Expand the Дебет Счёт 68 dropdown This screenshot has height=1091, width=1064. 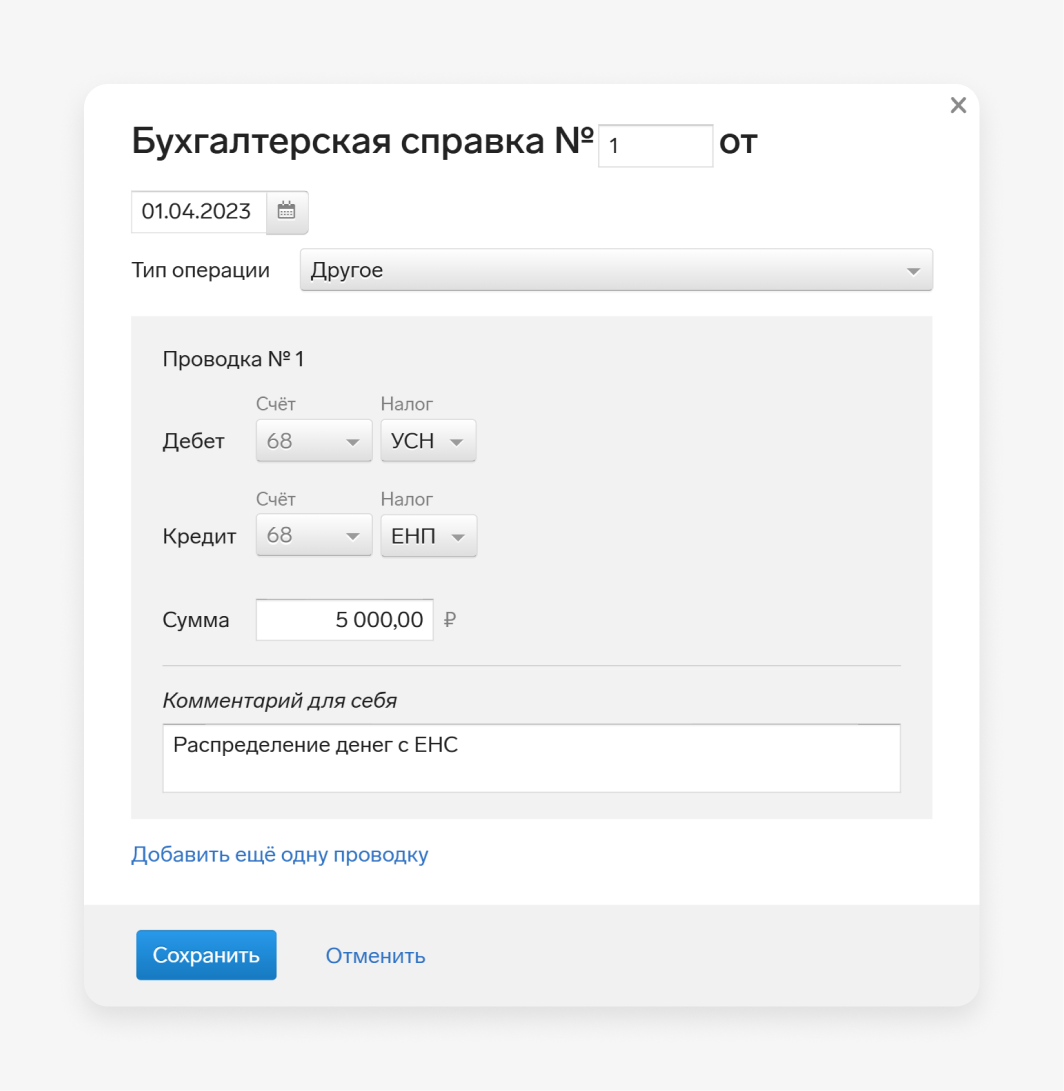(x=314, y=440)
